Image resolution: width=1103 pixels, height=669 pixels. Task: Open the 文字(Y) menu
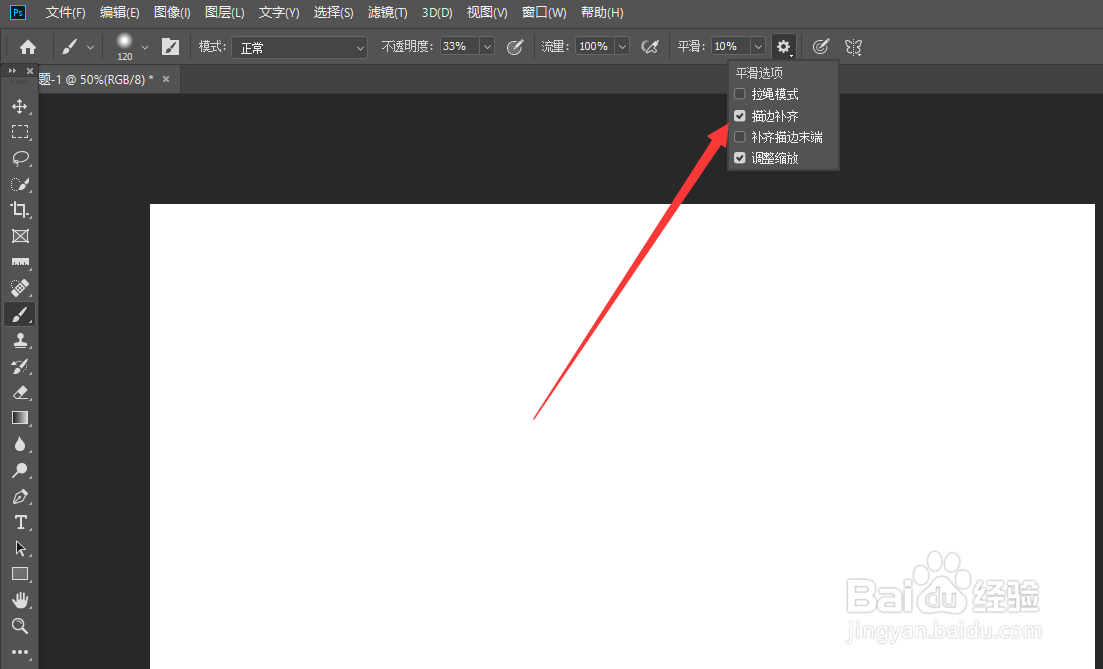coord(279,13)
